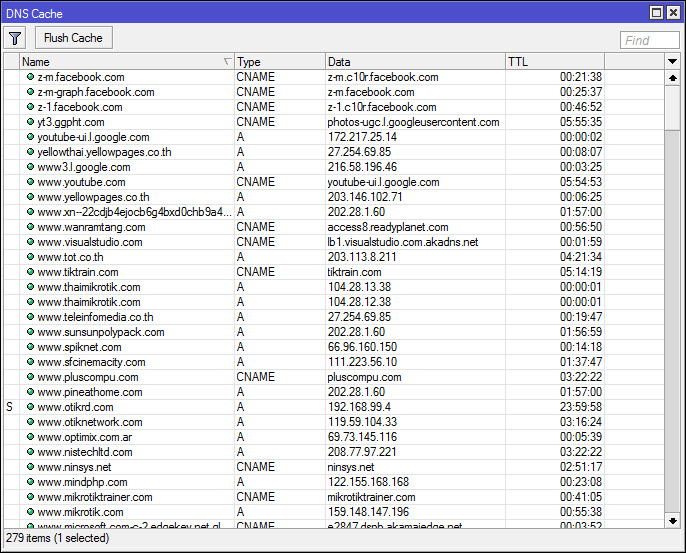The height and width of the screenshot is (553, 686).
Task: Click data cell photos-ugc.l.googleusercontent.com
Action: pos(413,122)
